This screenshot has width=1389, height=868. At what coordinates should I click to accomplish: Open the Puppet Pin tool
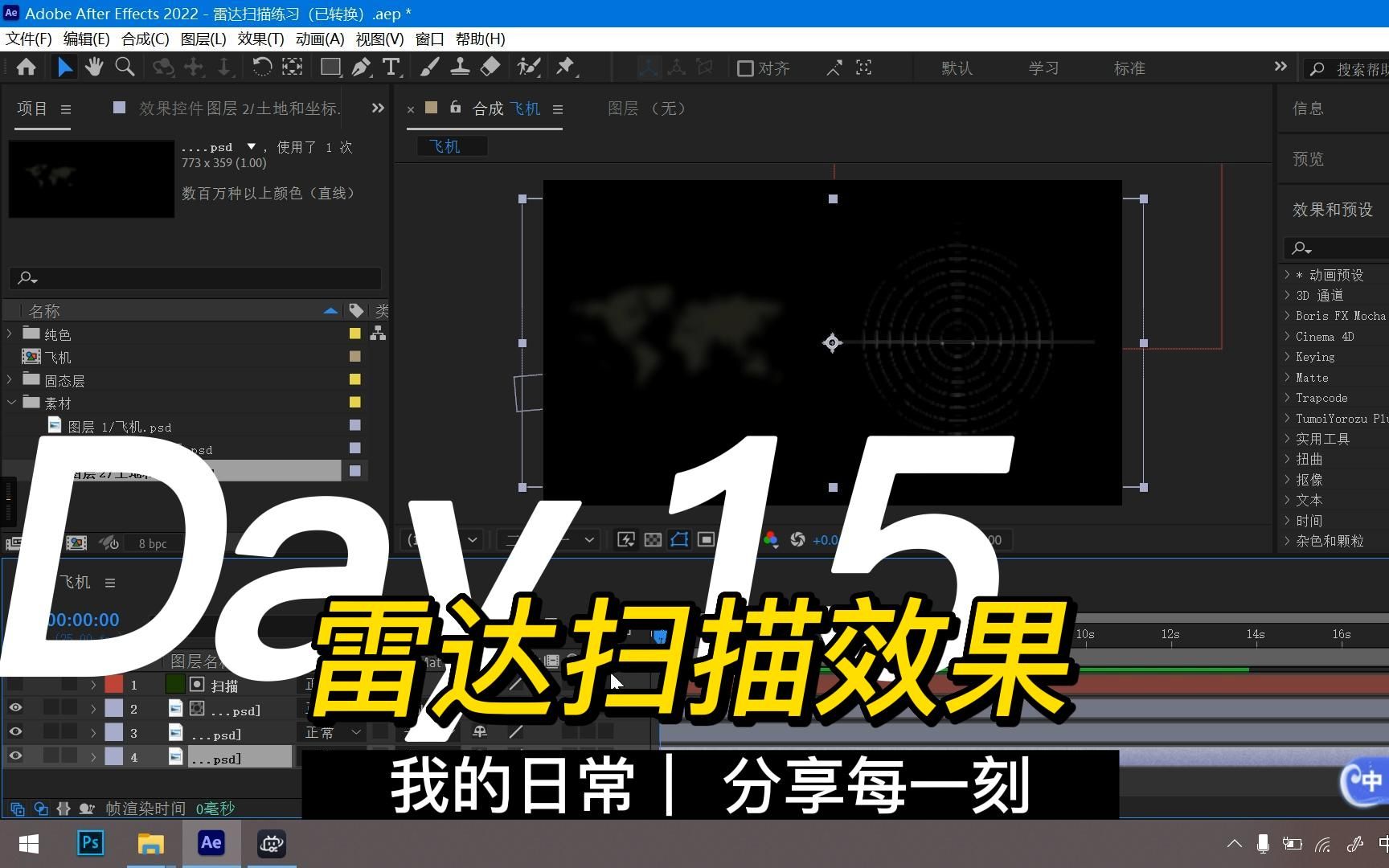tap(567, 67)
